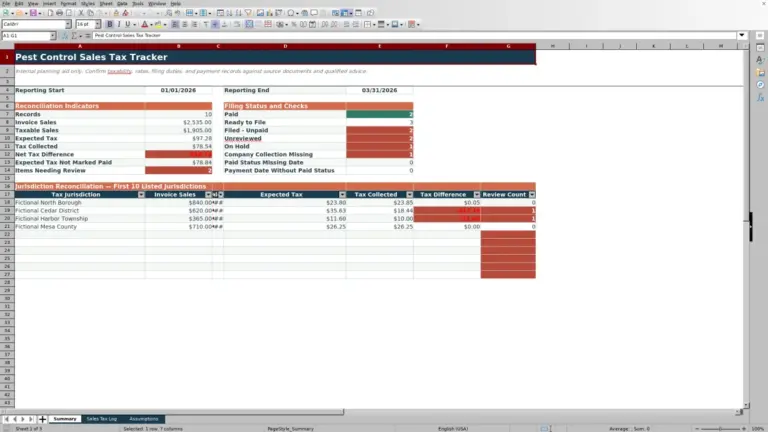Open the Sheet menu
Viewport: 768px width, 432px height.
[x=106, y=3]
